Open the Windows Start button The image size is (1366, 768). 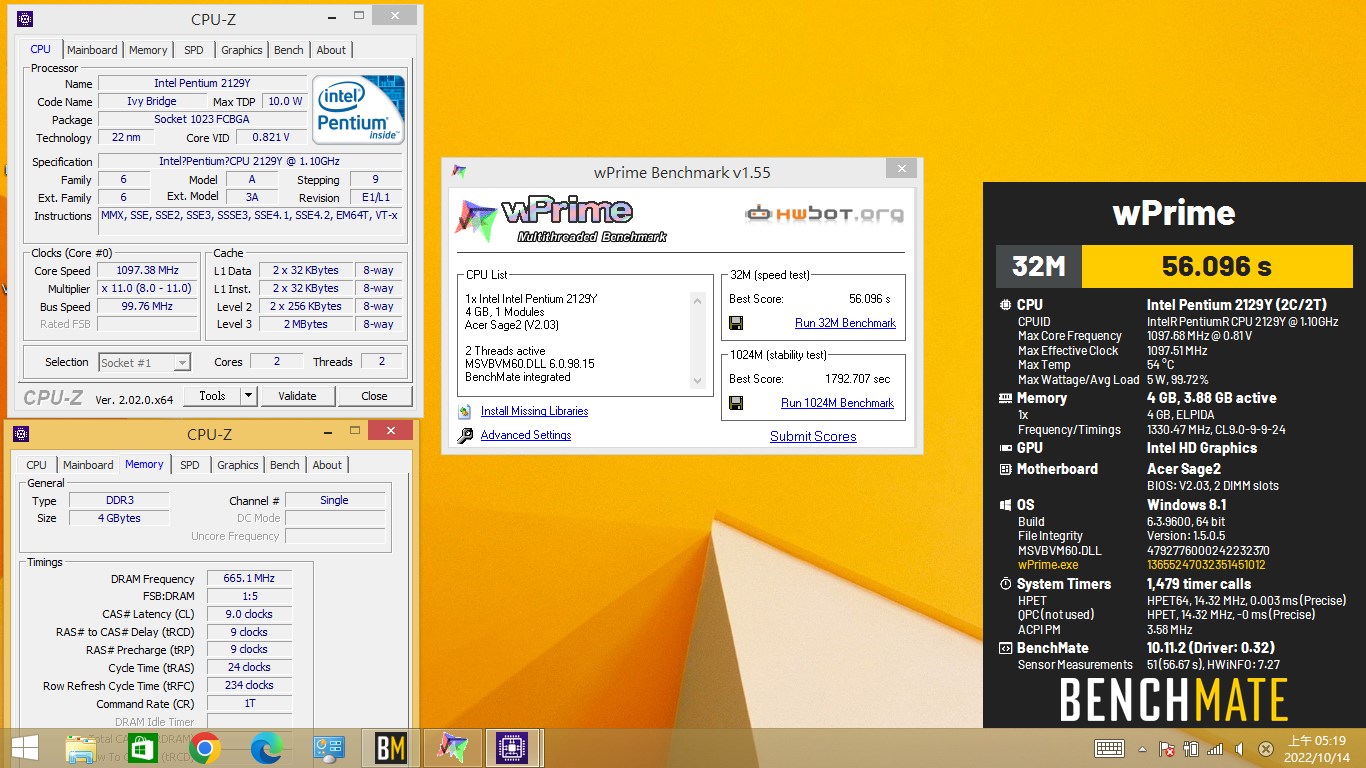(x=25, y=748)
